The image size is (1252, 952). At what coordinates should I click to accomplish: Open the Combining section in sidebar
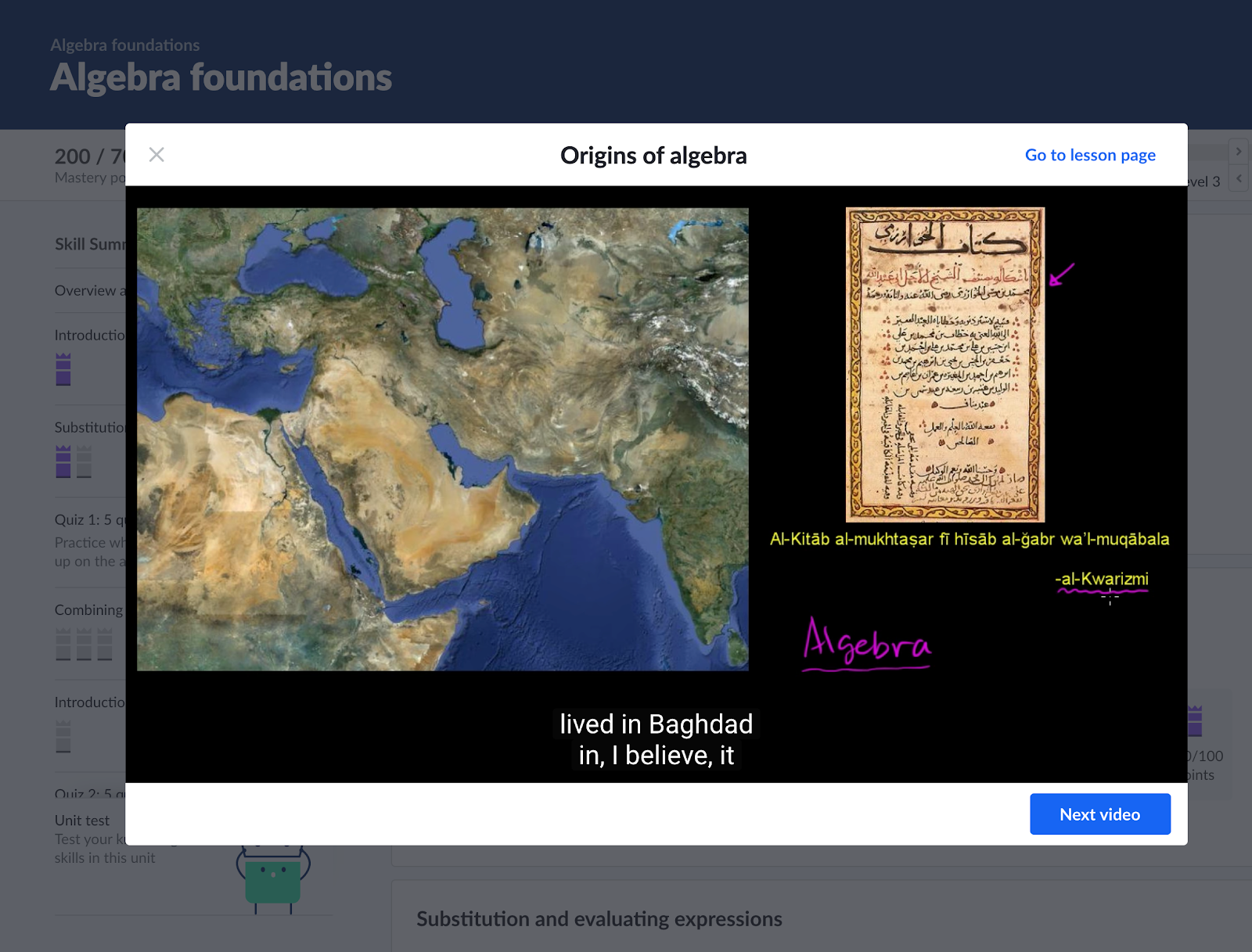(89, 610)
